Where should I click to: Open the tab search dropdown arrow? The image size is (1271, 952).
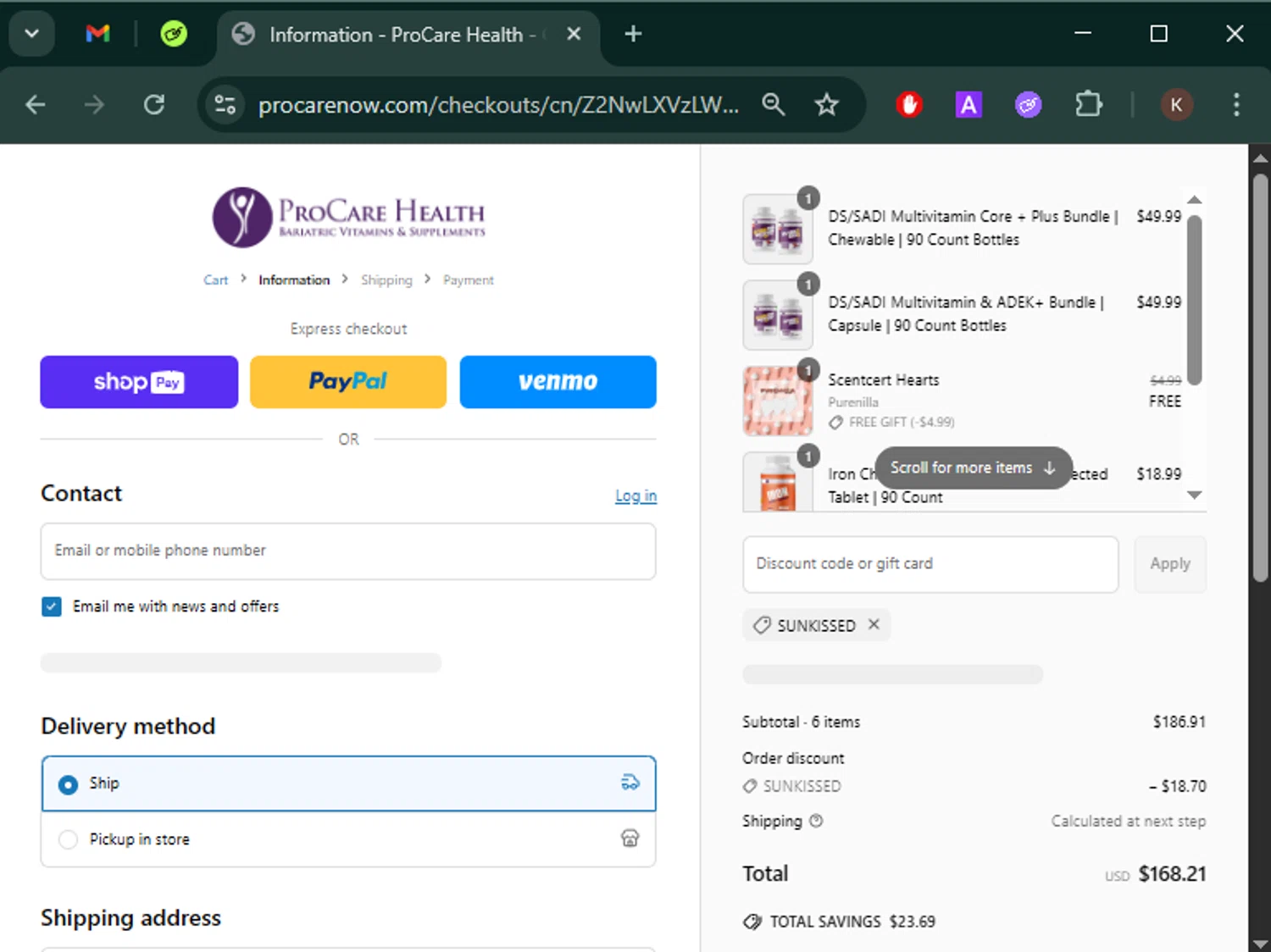[x=32, y=34]
